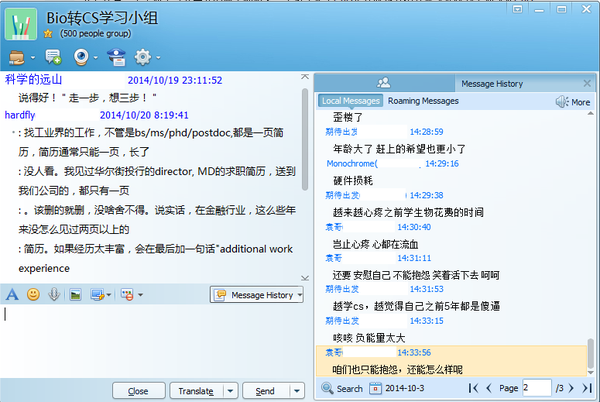Expand the Translate button dropdown arrow
The width and height of the screenshot is (600, 402).
pyautogui.click(x=230, y=391)
